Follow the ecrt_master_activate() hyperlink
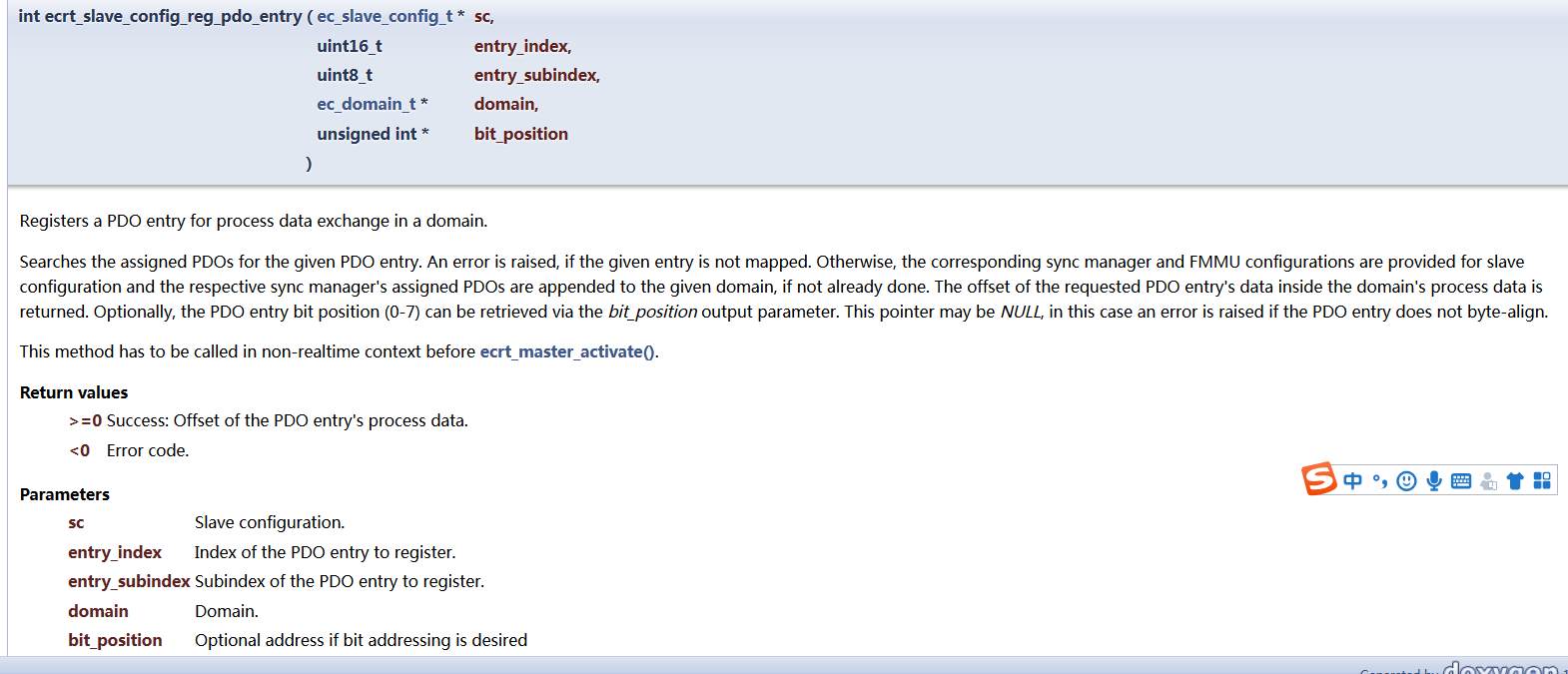Image resolution: width=1568 pixels, height=674 pixels. click(563, 351)
